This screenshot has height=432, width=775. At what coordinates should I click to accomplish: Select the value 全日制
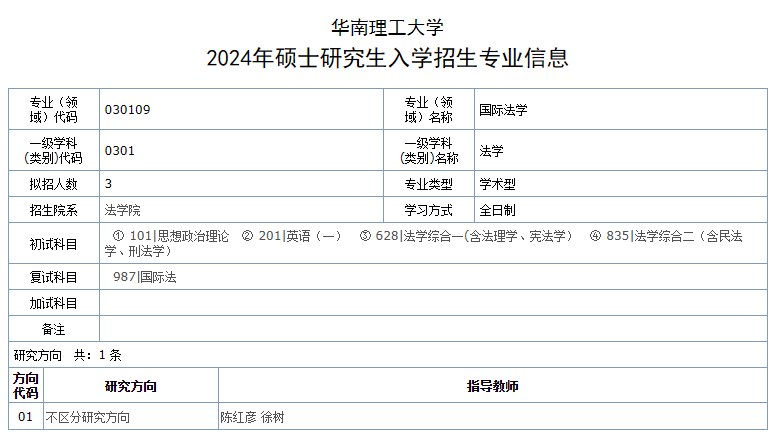[x=497, y=210]
